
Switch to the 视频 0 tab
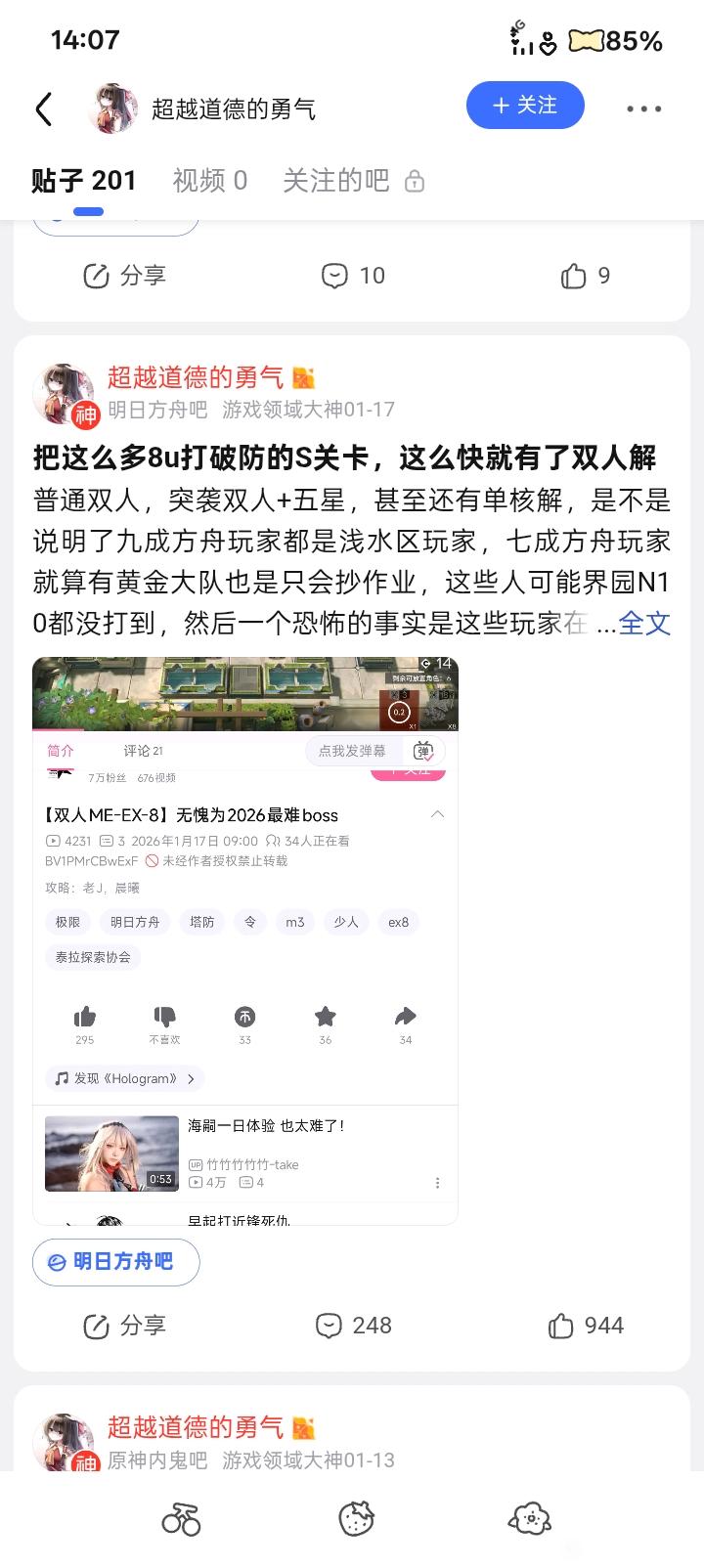(x=210, y=180)
